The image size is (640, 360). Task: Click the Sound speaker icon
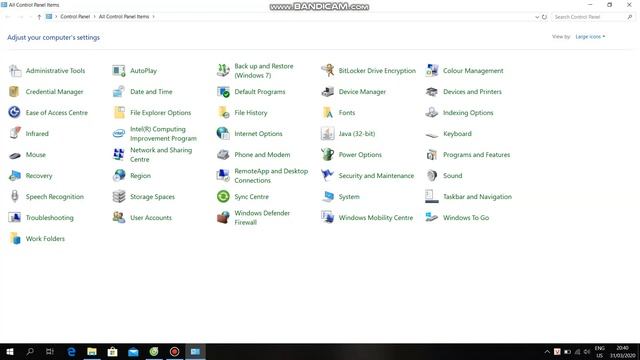[x=432, y=176]
